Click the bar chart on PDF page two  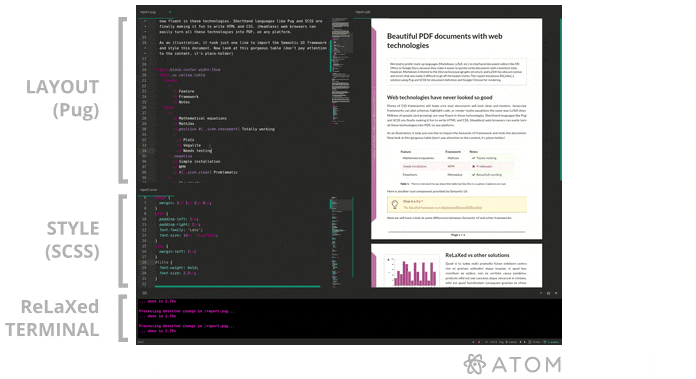click(411, 271)
